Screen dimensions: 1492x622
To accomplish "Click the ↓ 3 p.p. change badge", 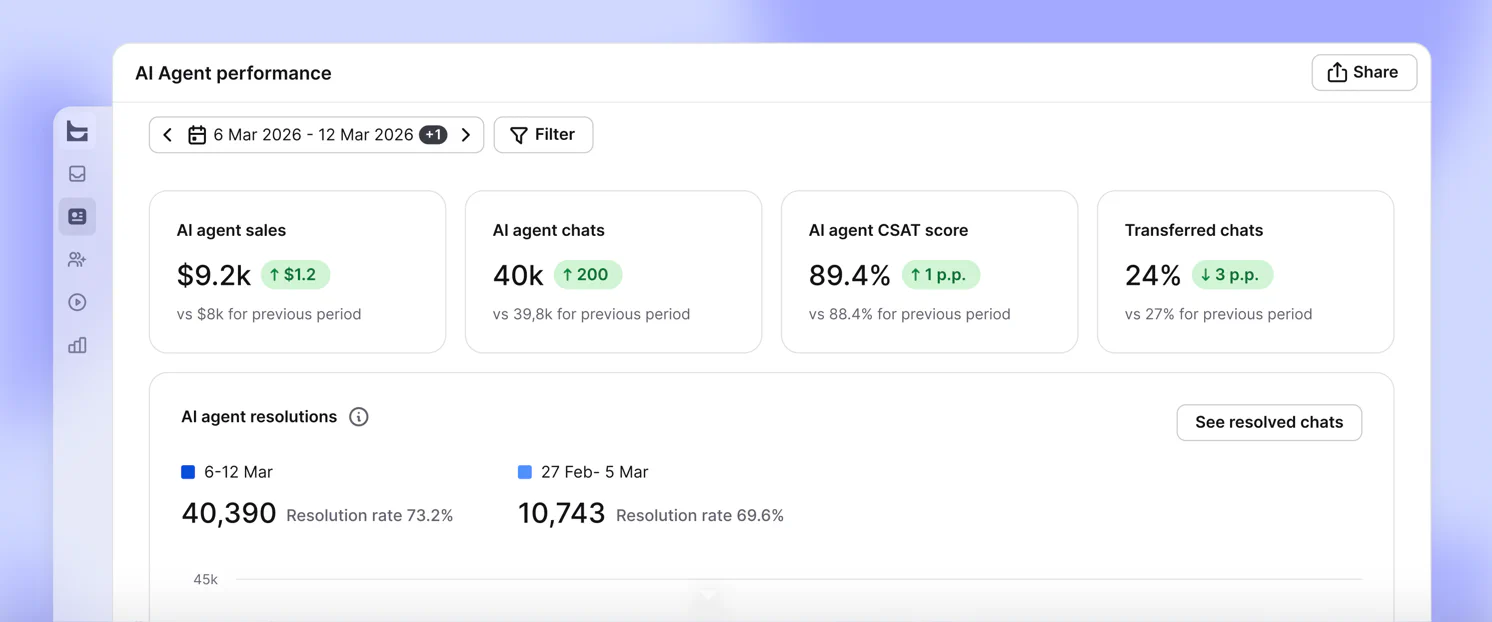I will (1232, 275).
